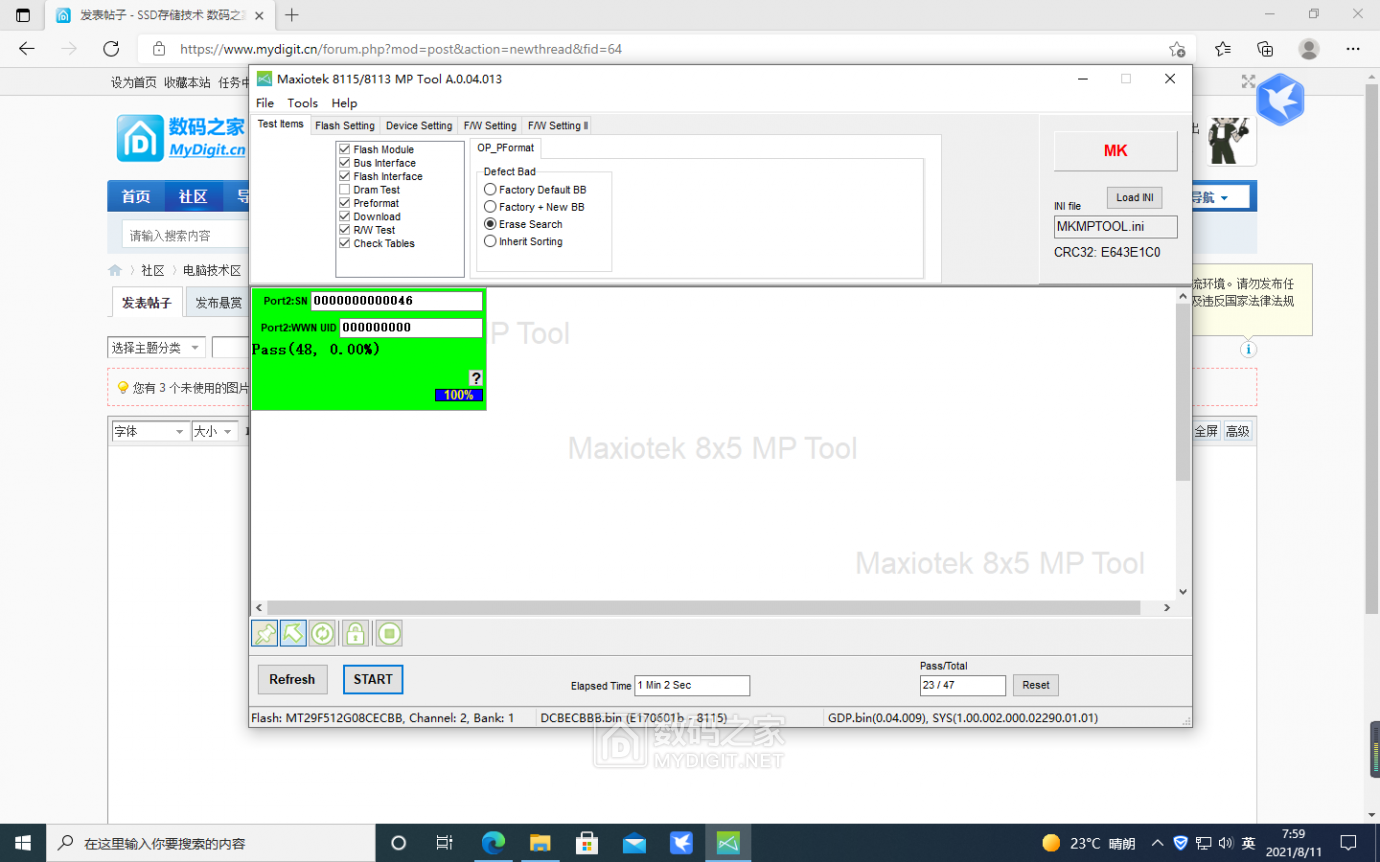Click the Port2:WWN UID input field
Image resolution: width=1380 pixels, height=862 pixels.
411,327
